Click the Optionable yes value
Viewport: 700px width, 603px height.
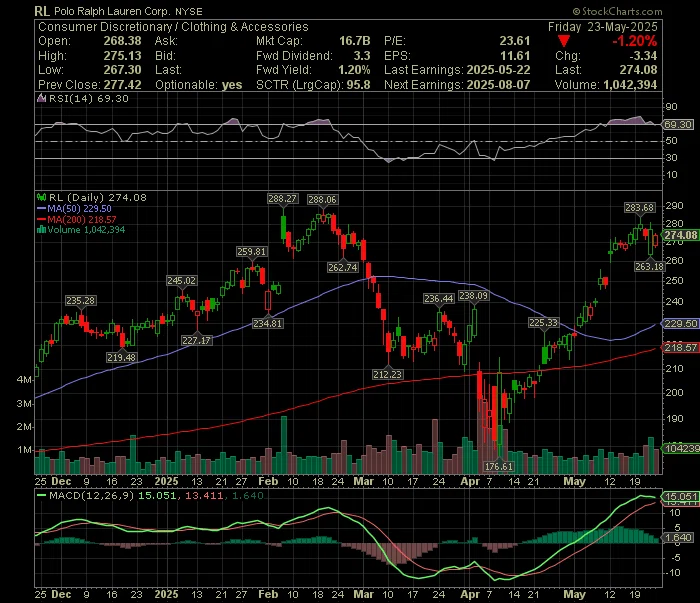tap(232, 85)
